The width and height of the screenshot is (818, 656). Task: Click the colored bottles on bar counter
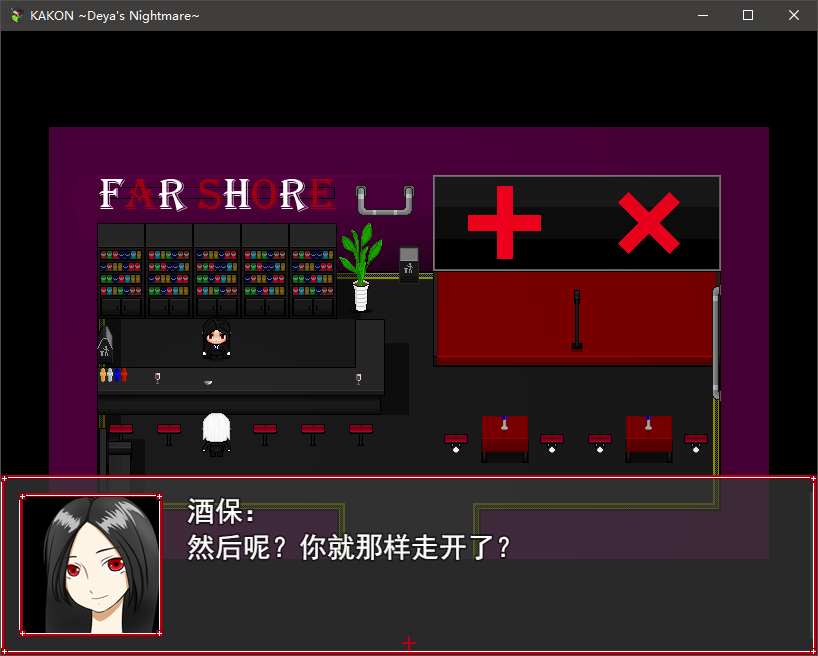113,375
